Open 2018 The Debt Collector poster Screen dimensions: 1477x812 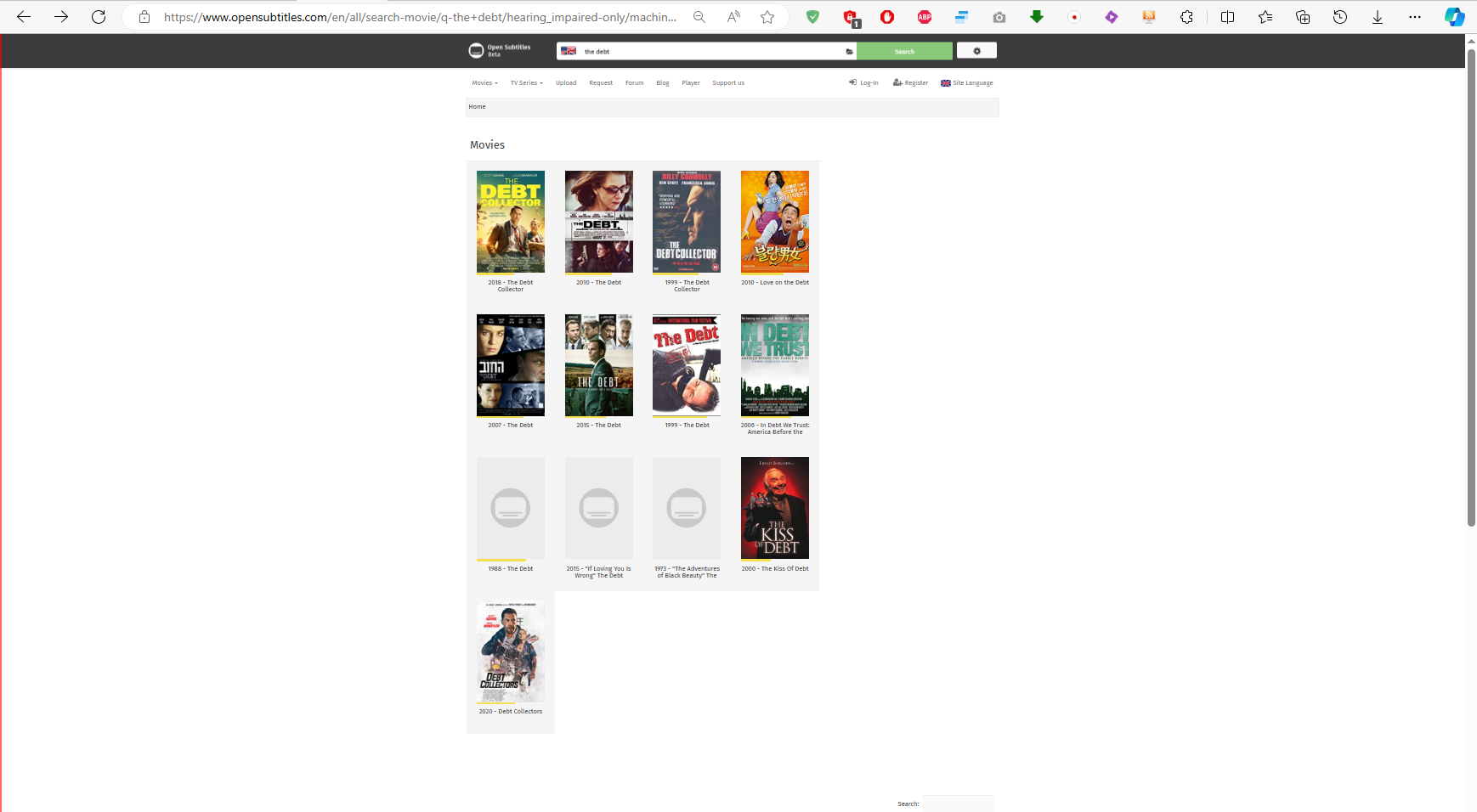511,222
